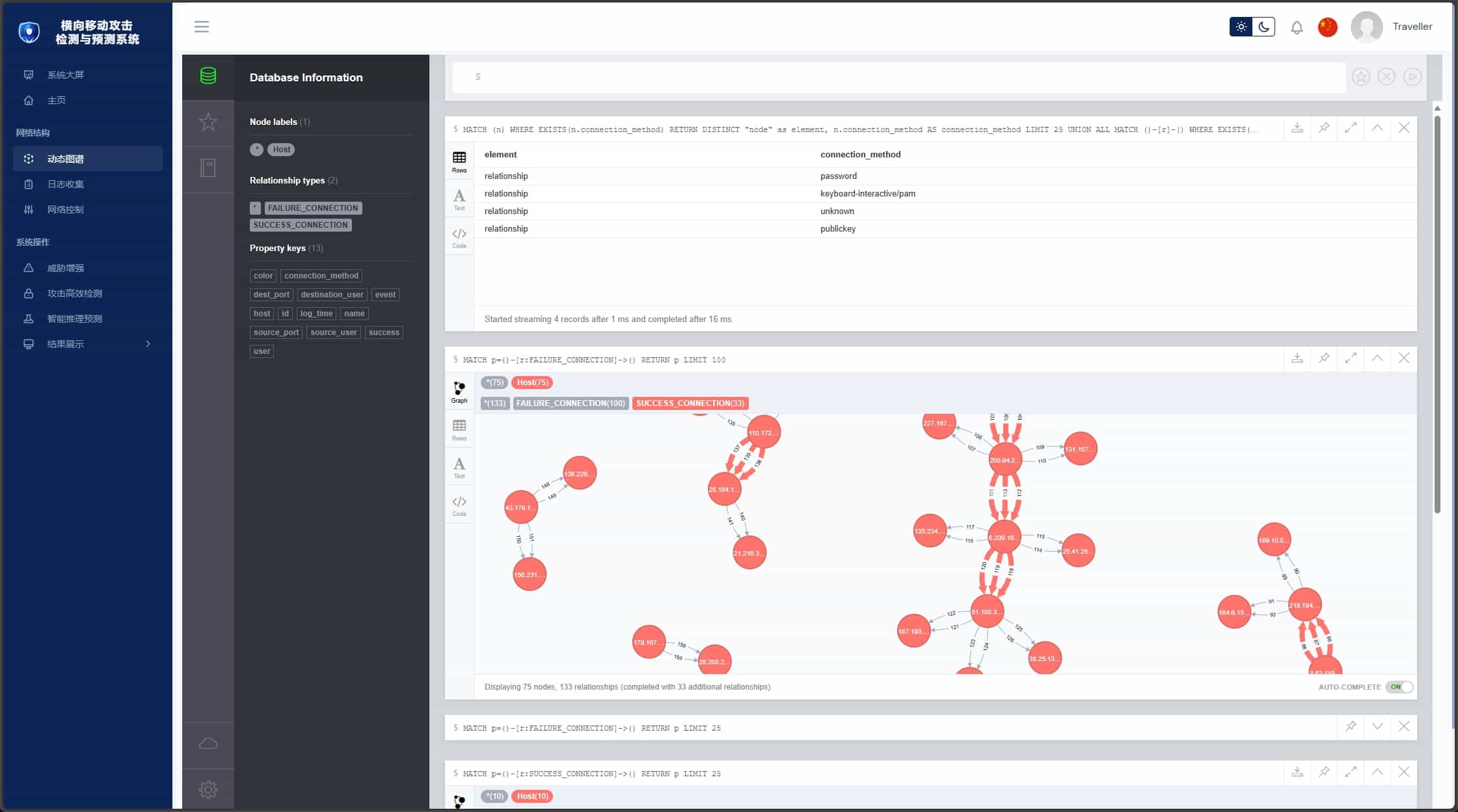
Task: Change language via Chinese flag icon
Action: pos(1327,27)
